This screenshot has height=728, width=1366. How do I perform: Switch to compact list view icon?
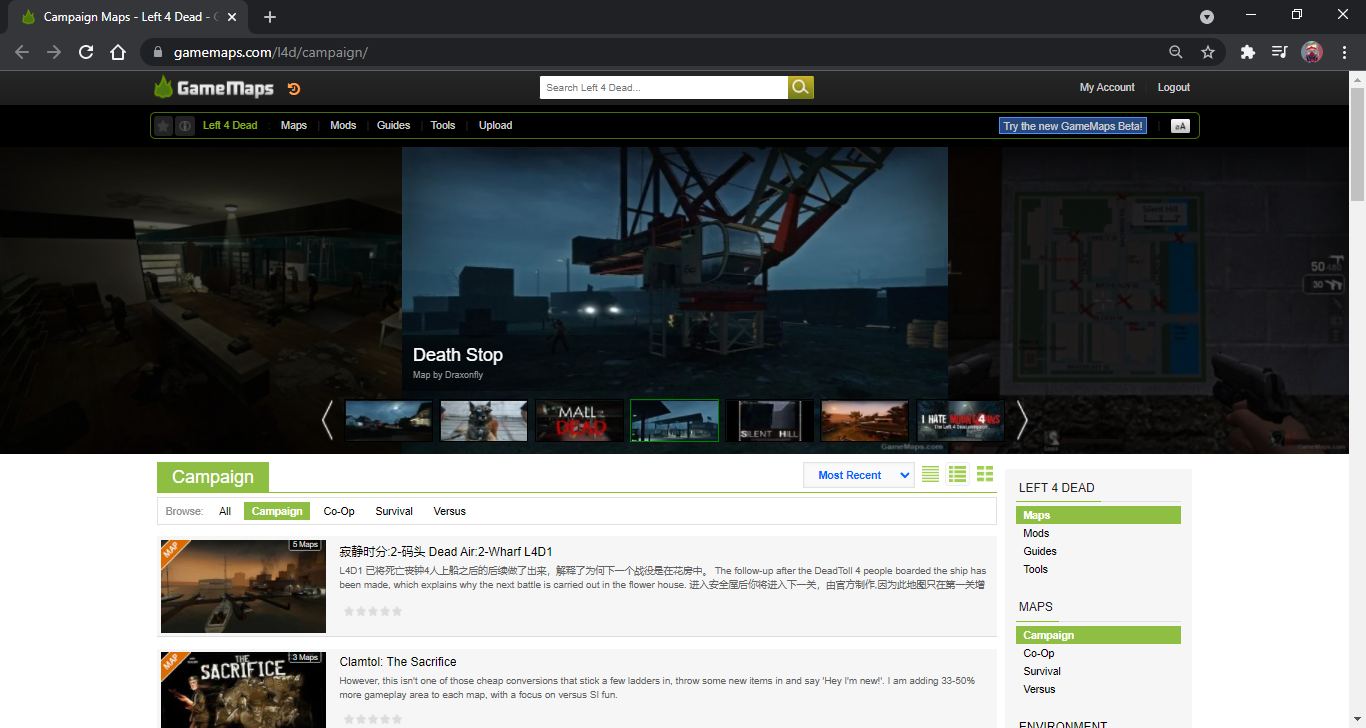[x=931, y=474]
